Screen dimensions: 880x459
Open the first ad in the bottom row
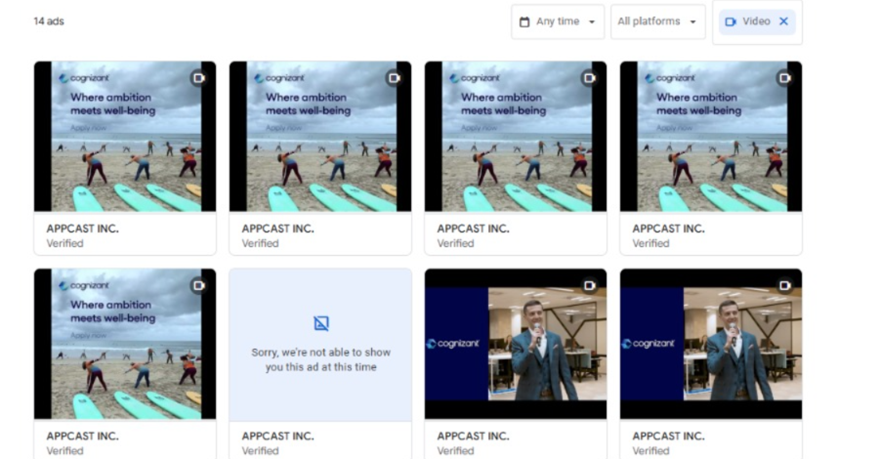pos(124,343)
